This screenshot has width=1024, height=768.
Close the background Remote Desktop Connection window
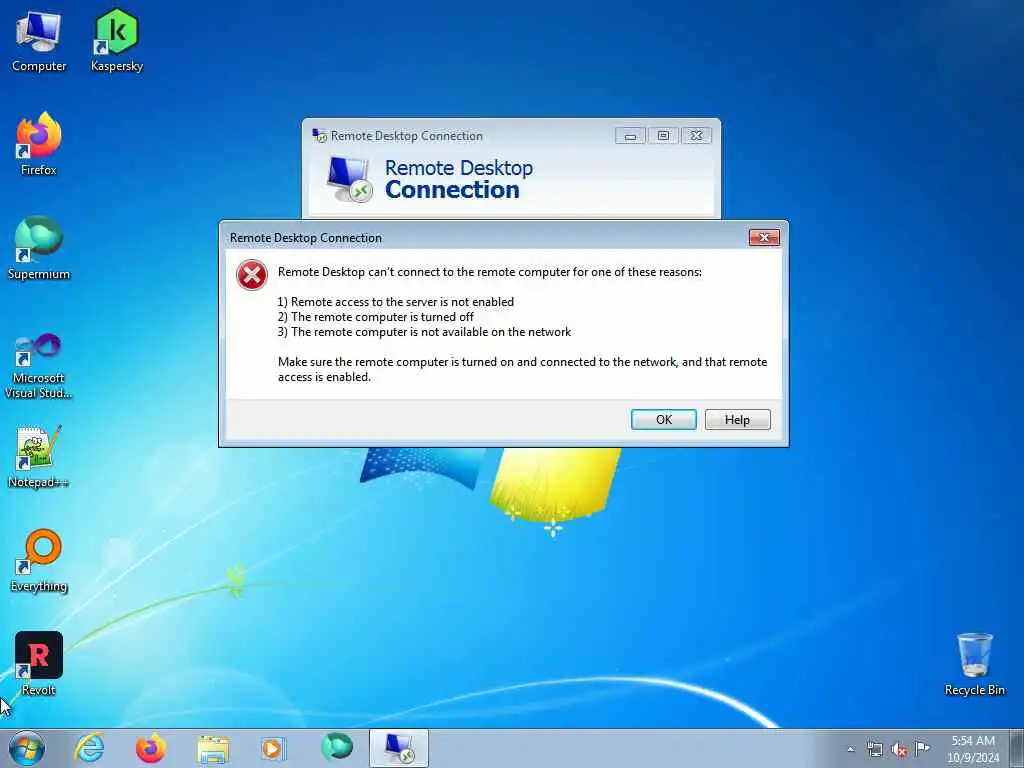696,135
